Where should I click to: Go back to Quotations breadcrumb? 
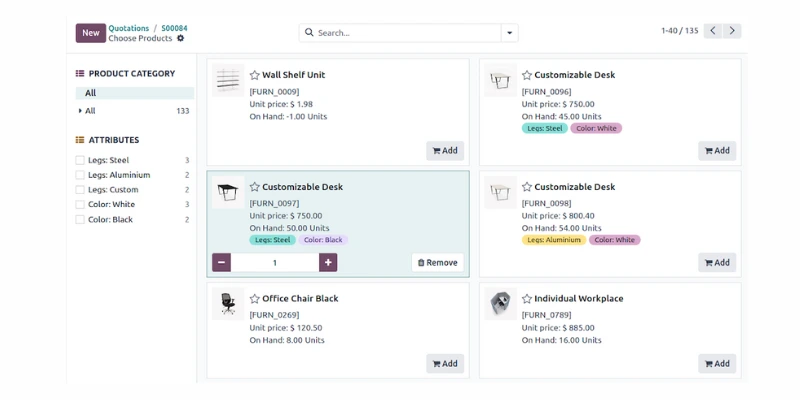coord(129,29)
